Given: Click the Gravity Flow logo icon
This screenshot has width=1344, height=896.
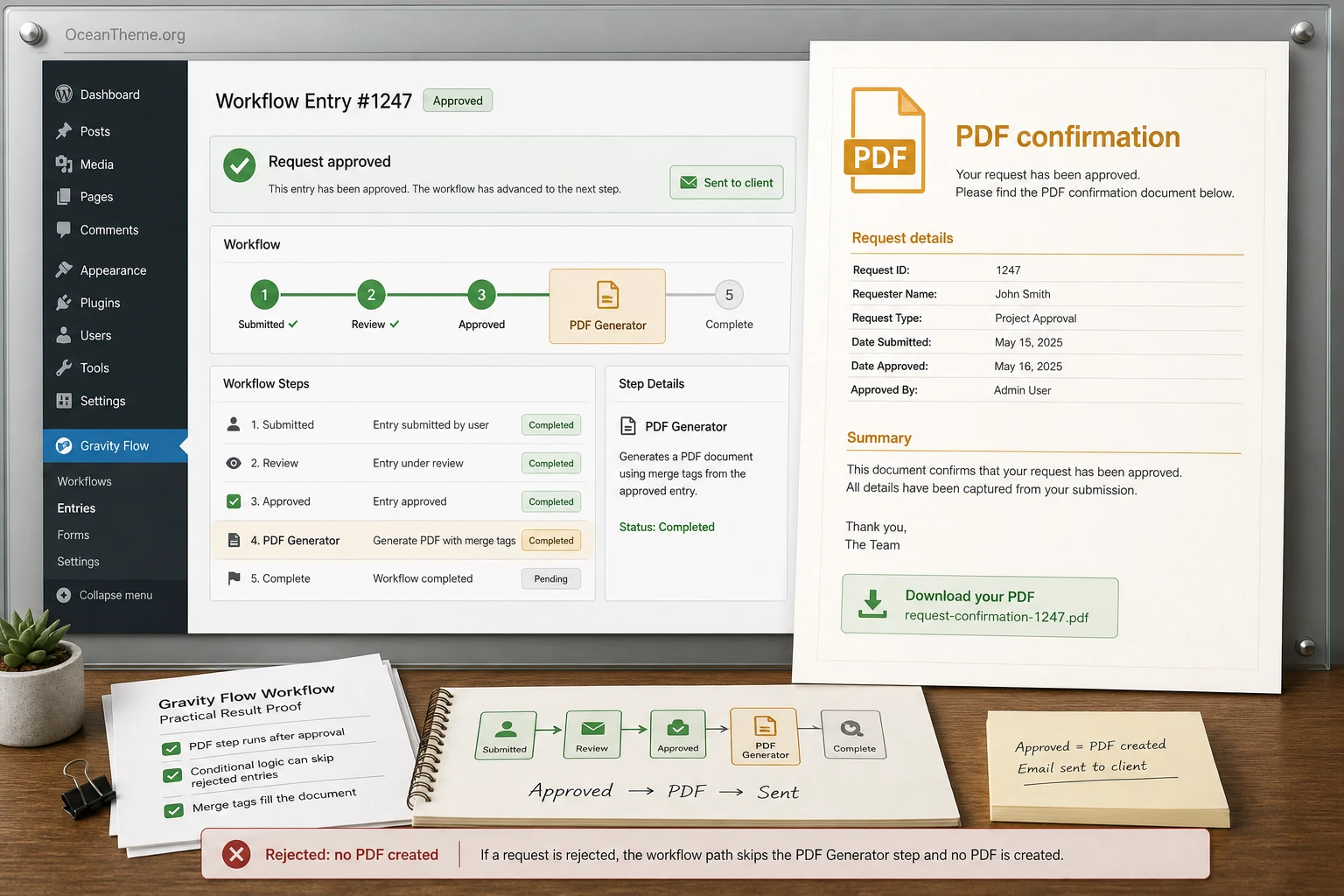Looking at the screenshot, I should click(x=64, y=445).
